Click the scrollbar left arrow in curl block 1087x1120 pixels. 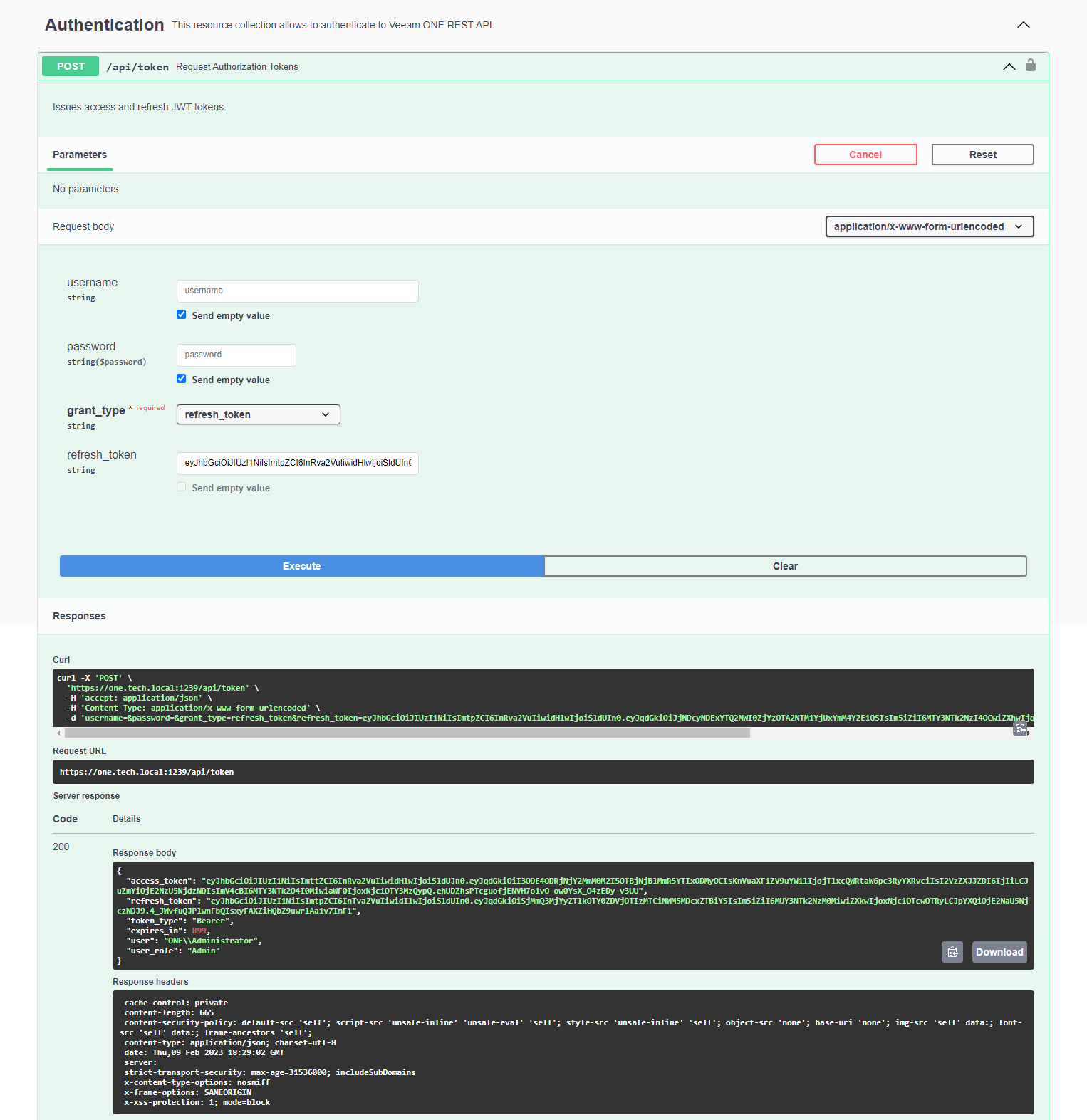tap(58, 733)
